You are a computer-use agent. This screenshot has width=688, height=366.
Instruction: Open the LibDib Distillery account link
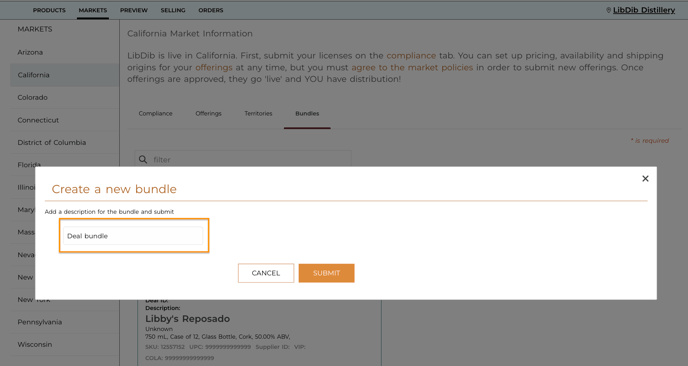coord(644,10)
